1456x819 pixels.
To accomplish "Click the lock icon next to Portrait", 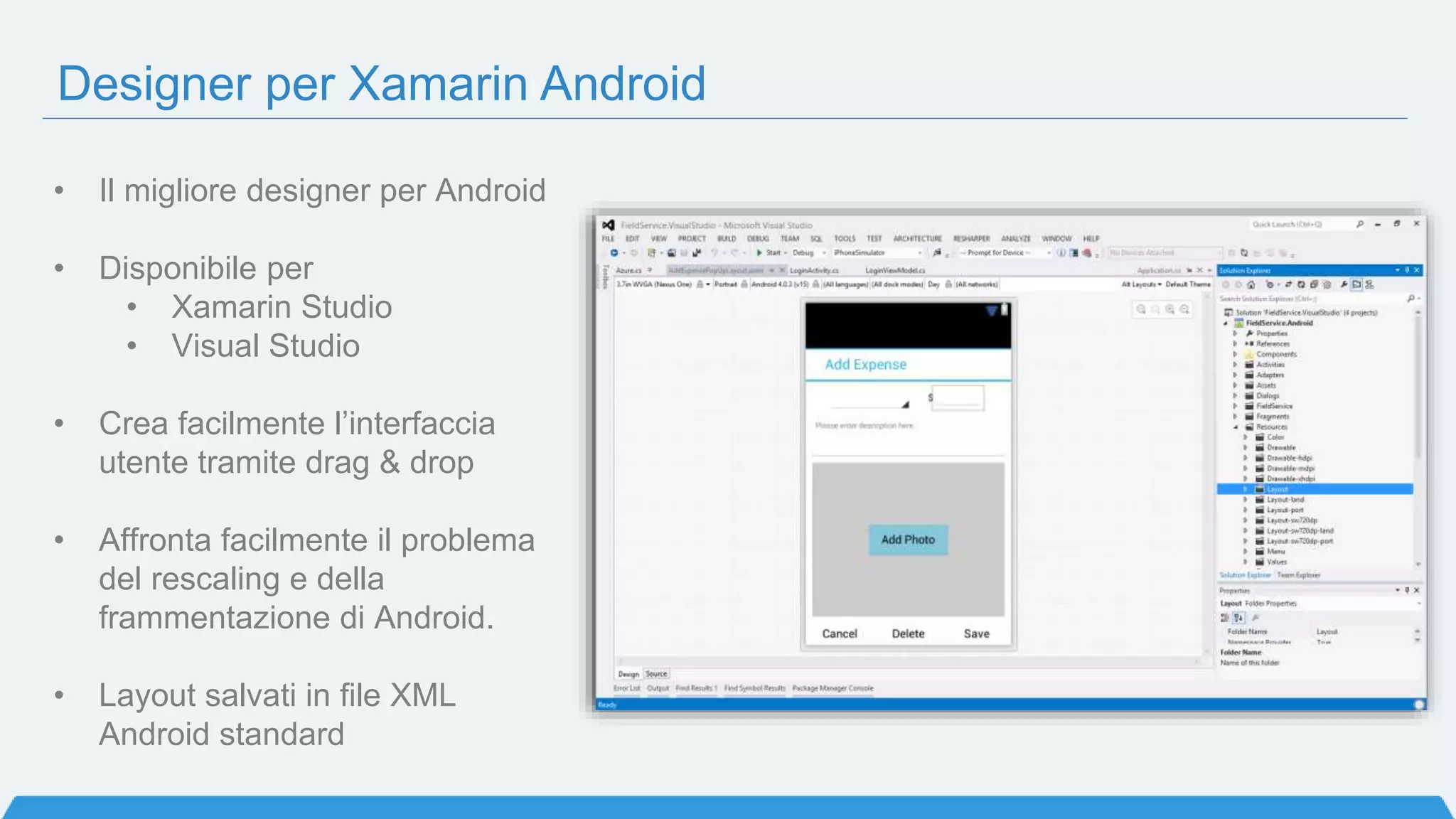I will click(744, 284).
